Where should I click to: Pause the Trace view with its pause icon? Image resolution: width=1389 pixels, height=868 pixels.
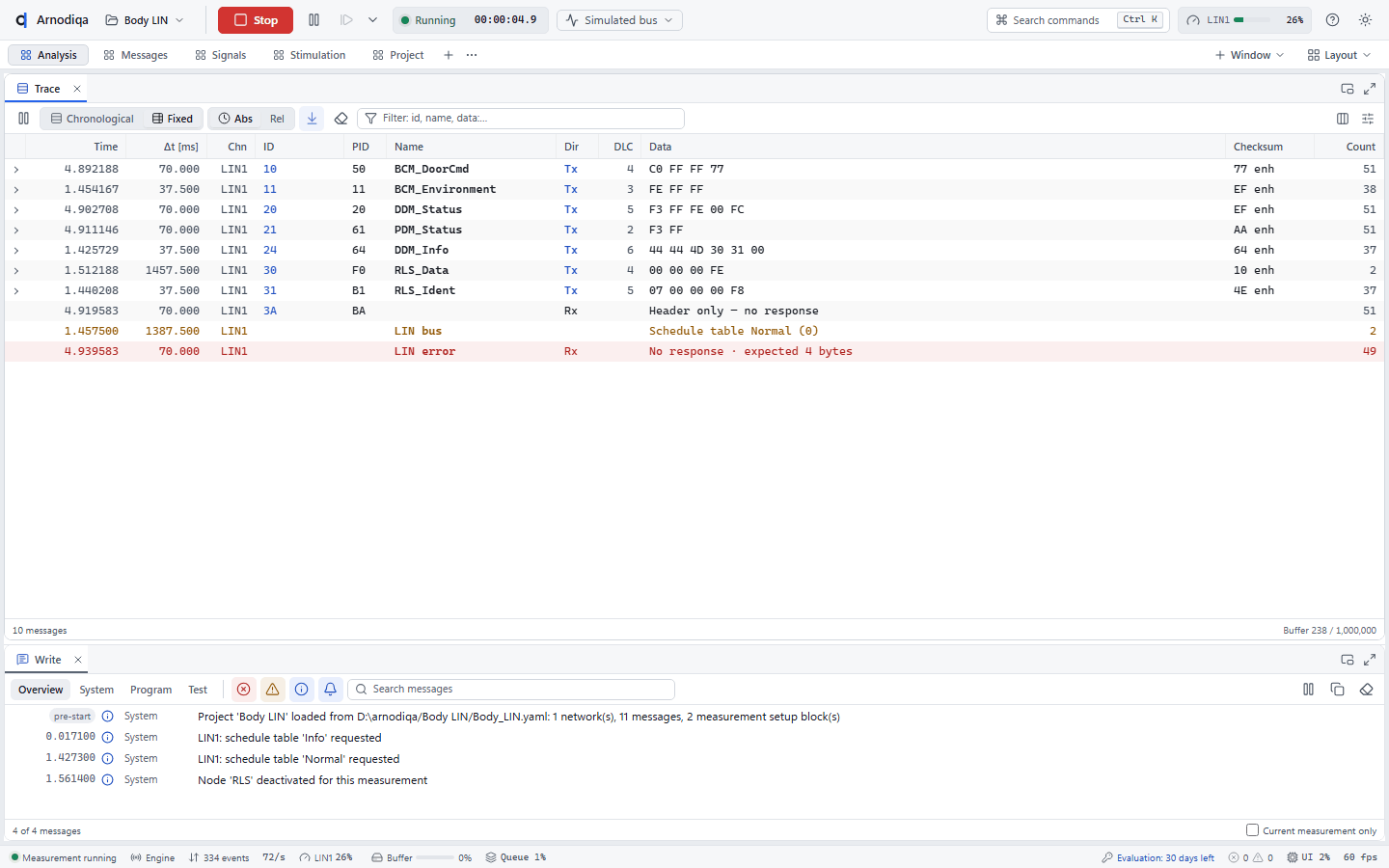(x=23, y=119)
